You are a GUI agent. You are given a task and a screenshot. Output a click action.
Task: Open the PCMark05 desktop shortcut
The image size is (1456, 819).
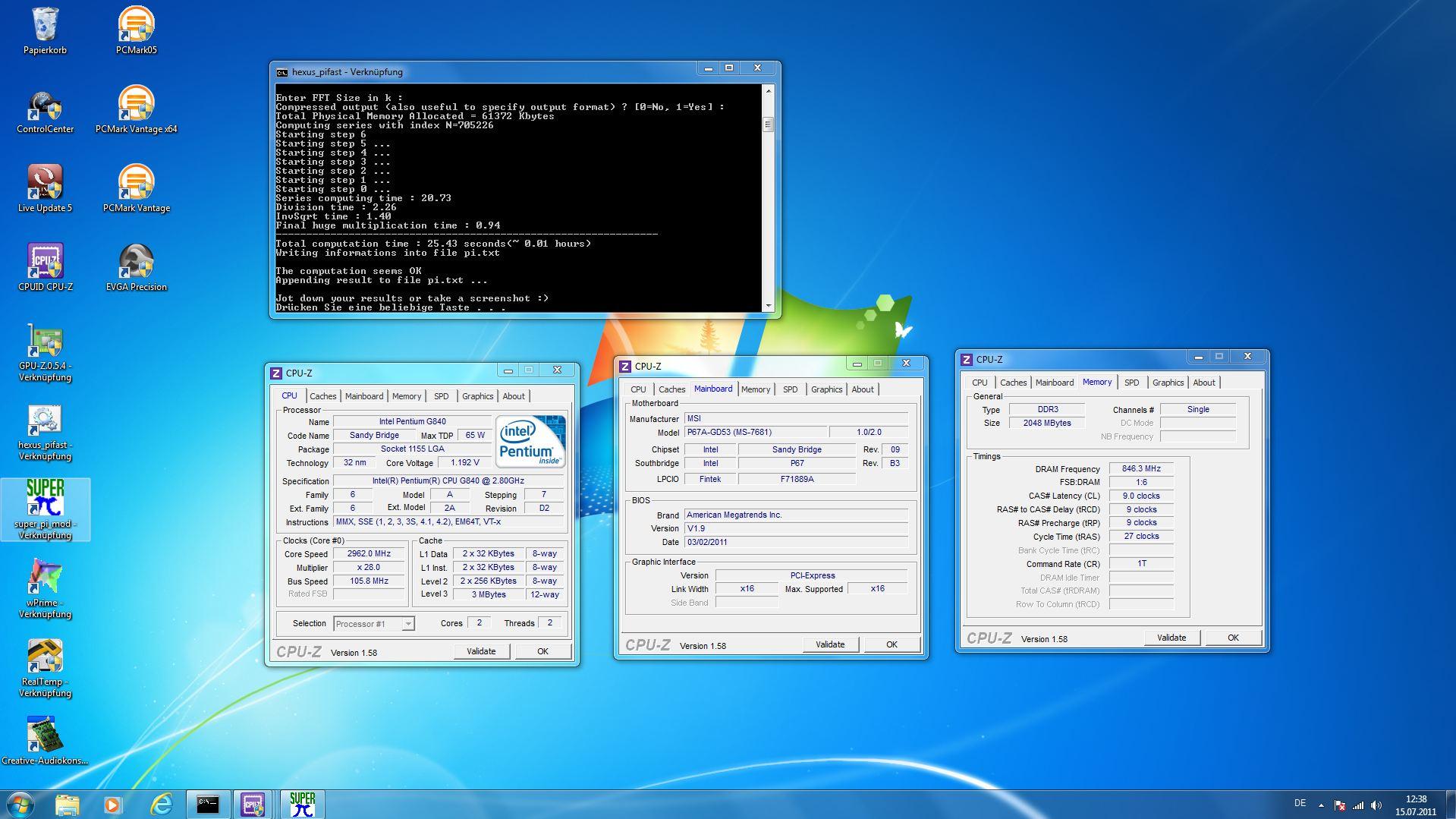tap(137, 30)
